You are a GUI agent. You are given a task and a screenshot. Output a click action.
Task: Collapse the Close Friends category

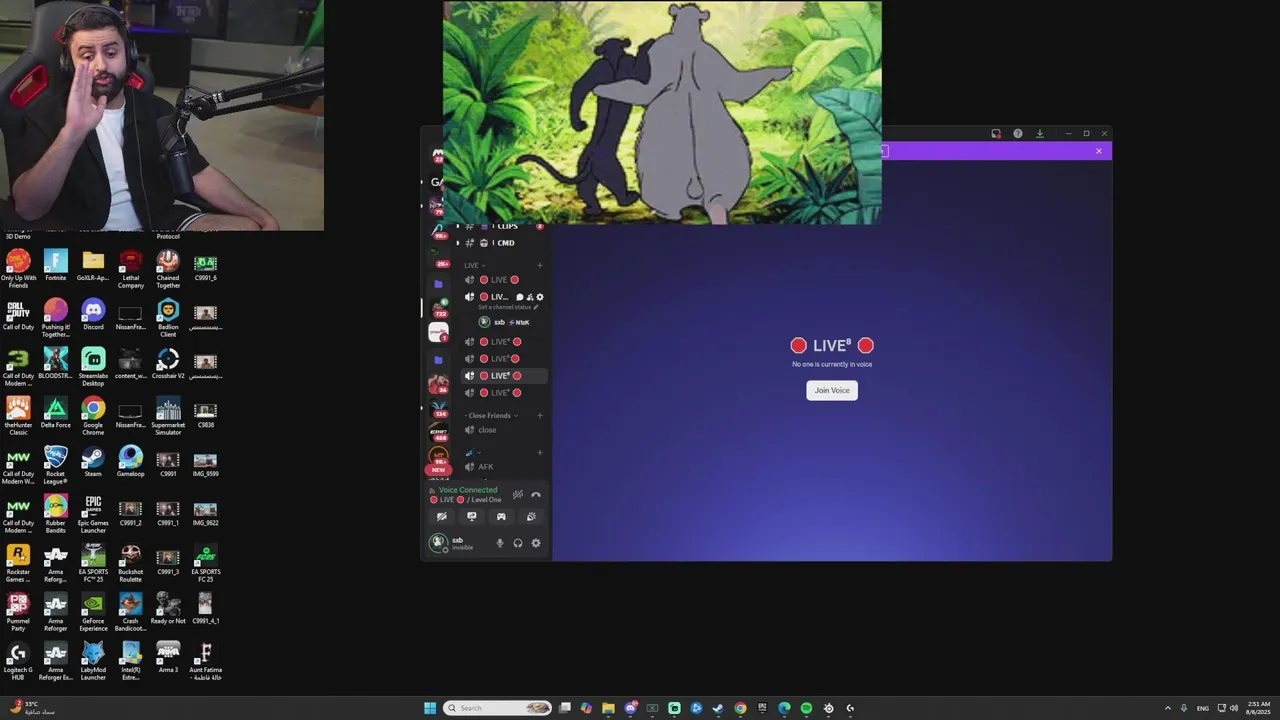click(490, 415)
